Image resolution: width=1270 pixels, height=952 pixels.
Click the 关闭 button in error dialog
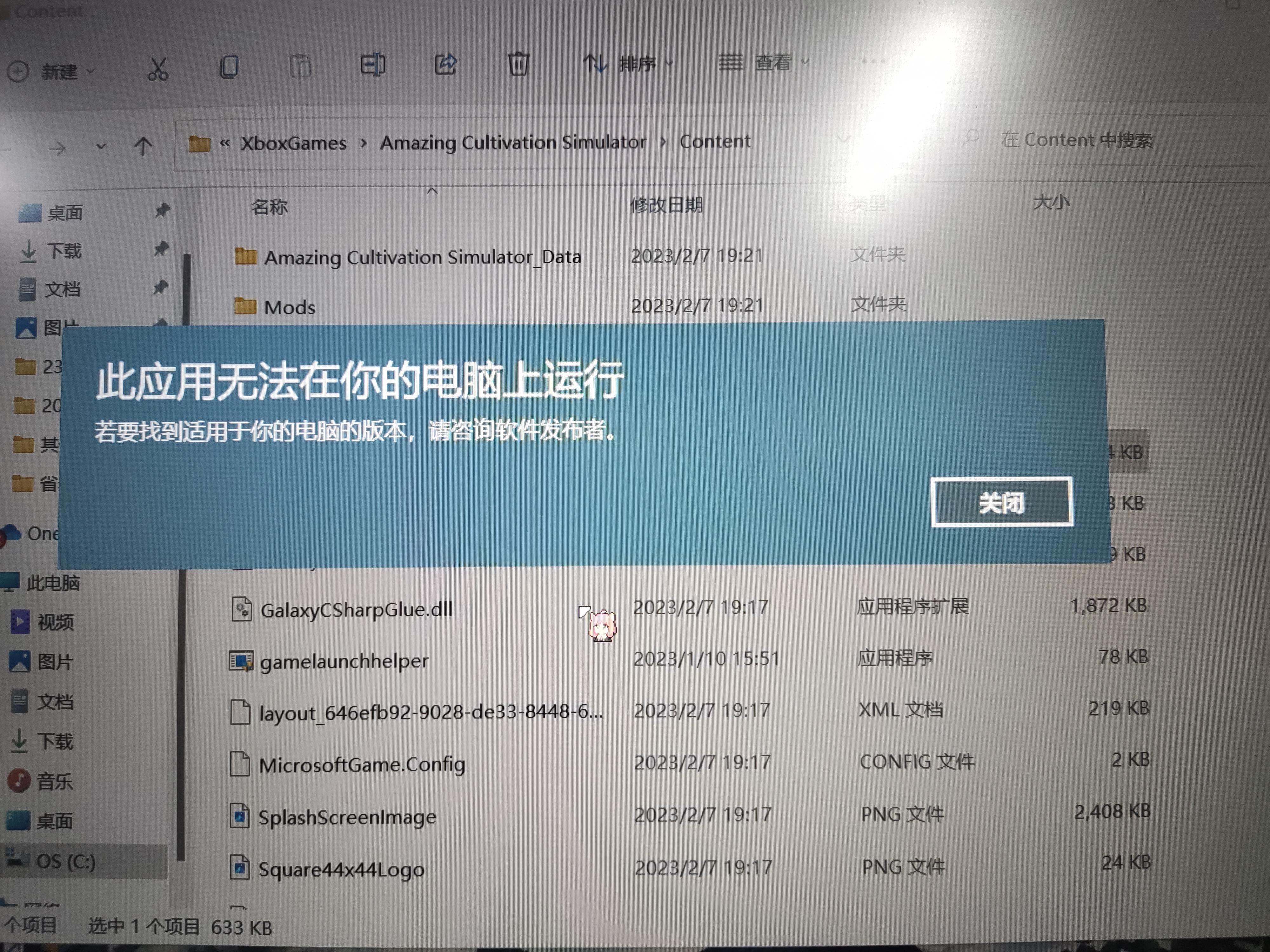(1001, 502)
